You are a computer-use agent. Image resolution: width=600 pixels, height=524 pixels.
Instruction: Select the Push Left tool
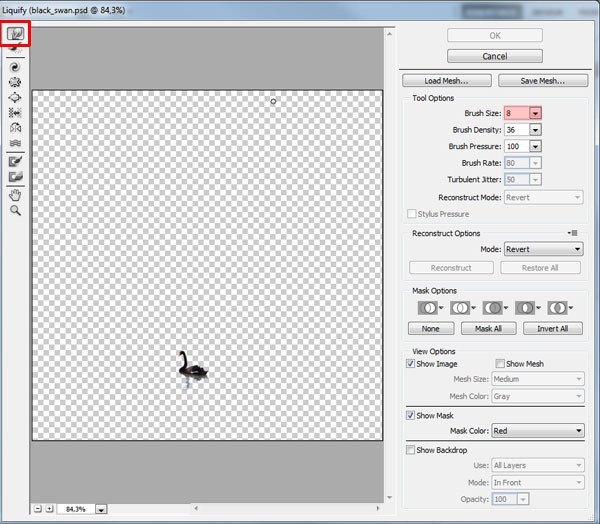15,113
